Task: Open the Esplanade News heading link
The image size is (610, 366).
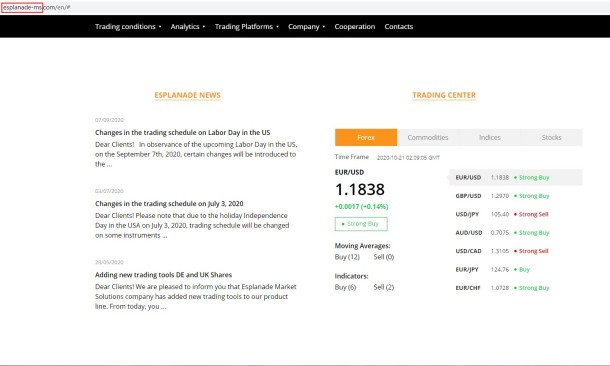Action: point(187,95)
